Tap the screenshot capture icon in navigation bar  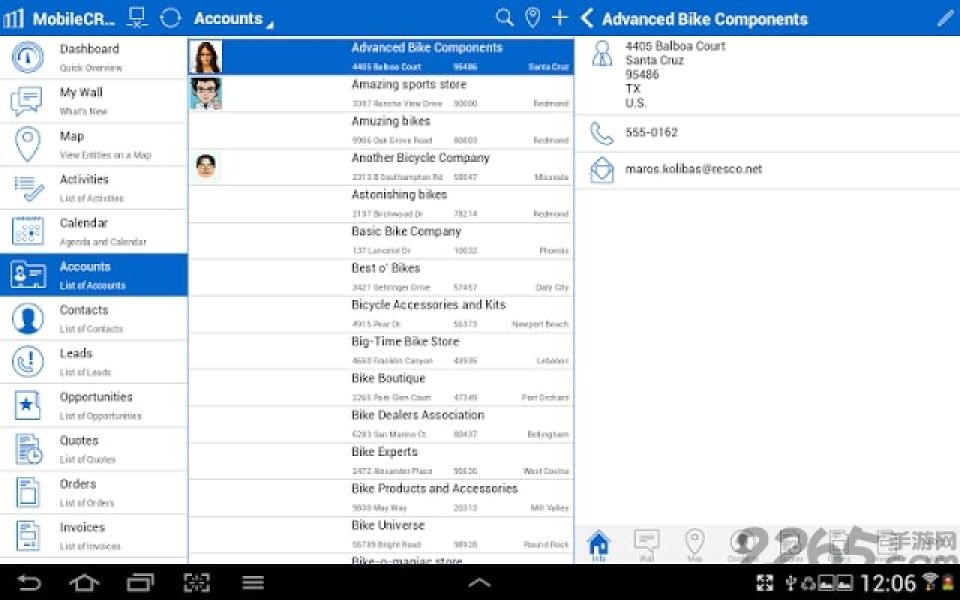click(x=197, y=582)
